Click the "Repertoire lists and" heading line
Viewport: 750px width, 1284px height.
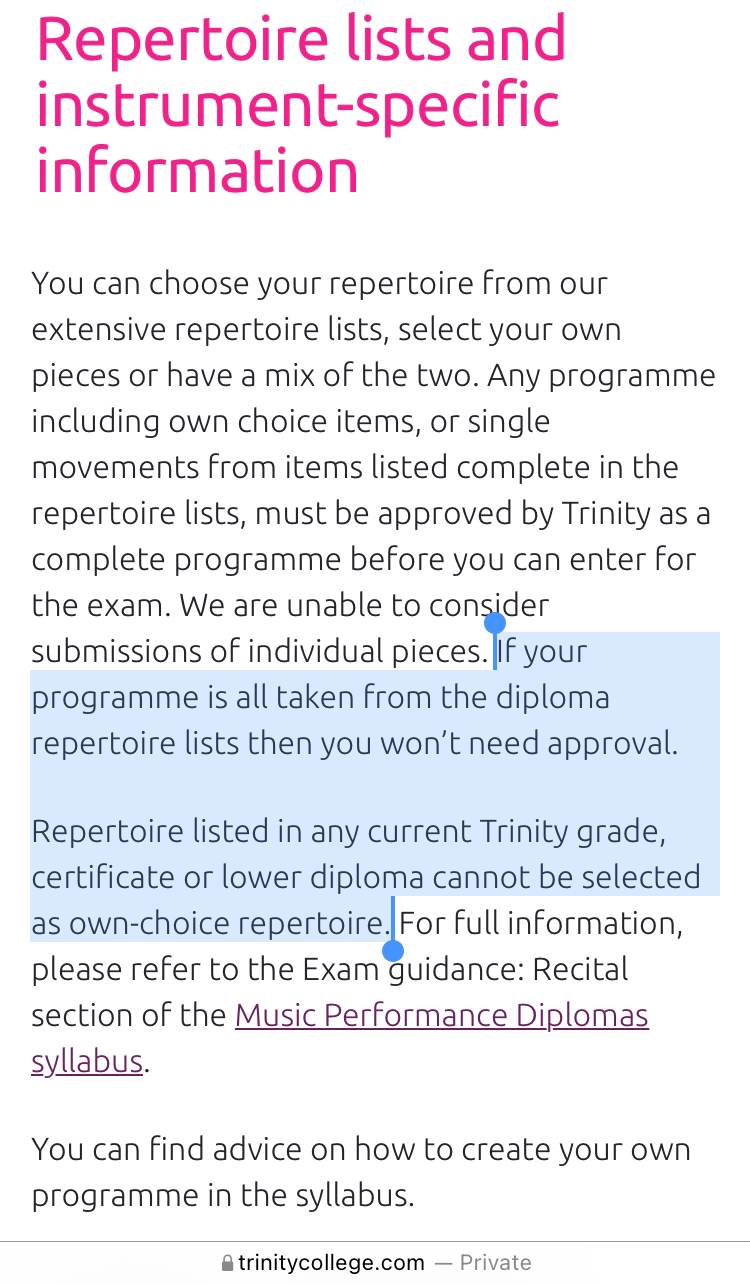(301, 38)
